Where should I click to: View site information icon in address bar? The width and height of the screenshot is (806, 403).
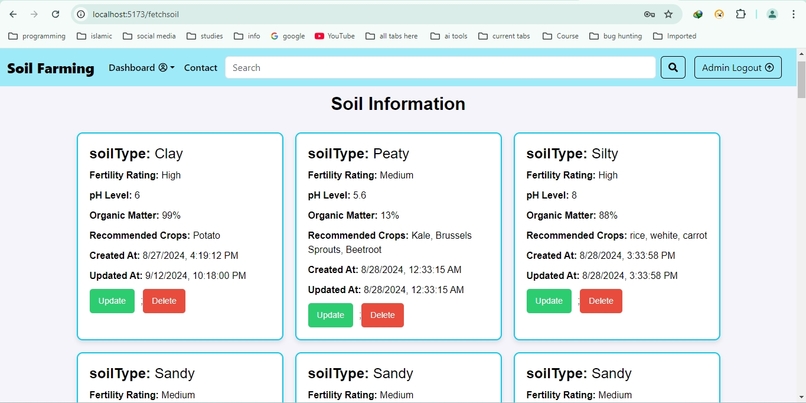[x=81, y=14]
